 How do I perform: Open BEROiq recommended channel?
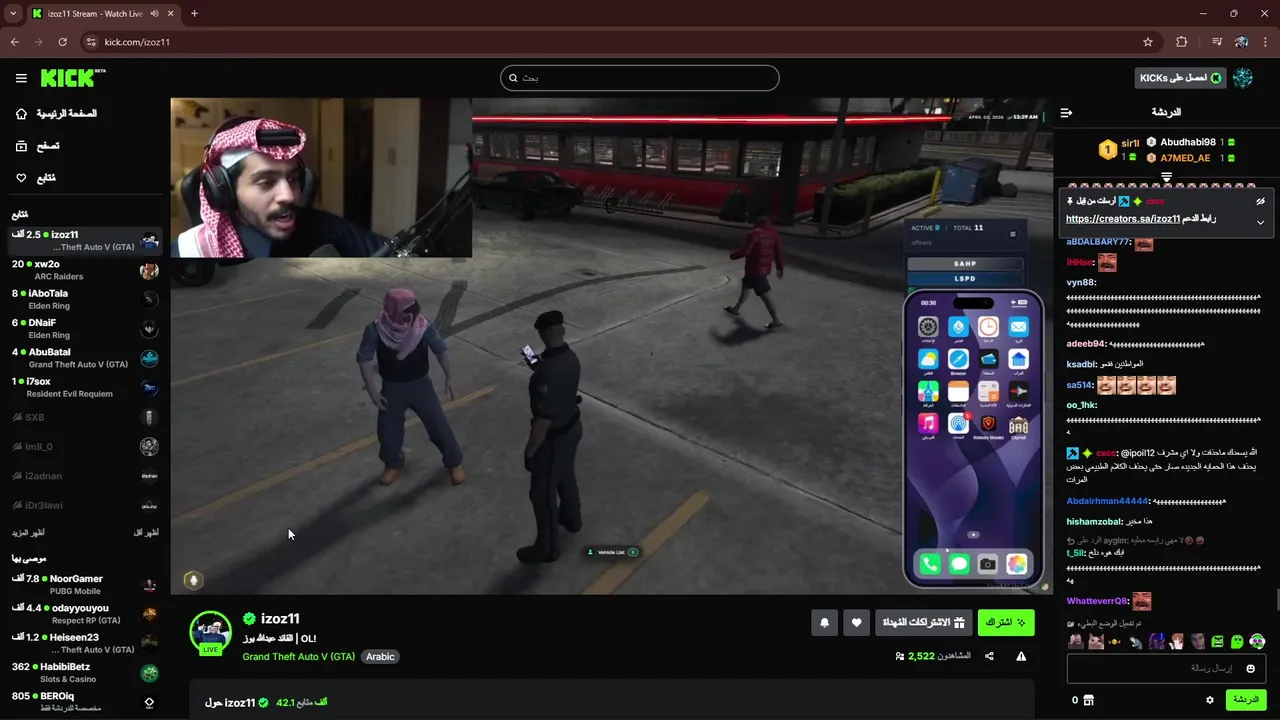click(85, 701)
